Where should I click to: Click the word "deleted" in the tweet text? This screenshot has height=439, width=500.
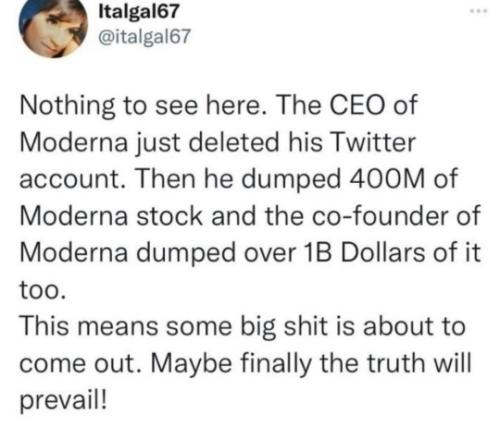(x=233, y=142)
